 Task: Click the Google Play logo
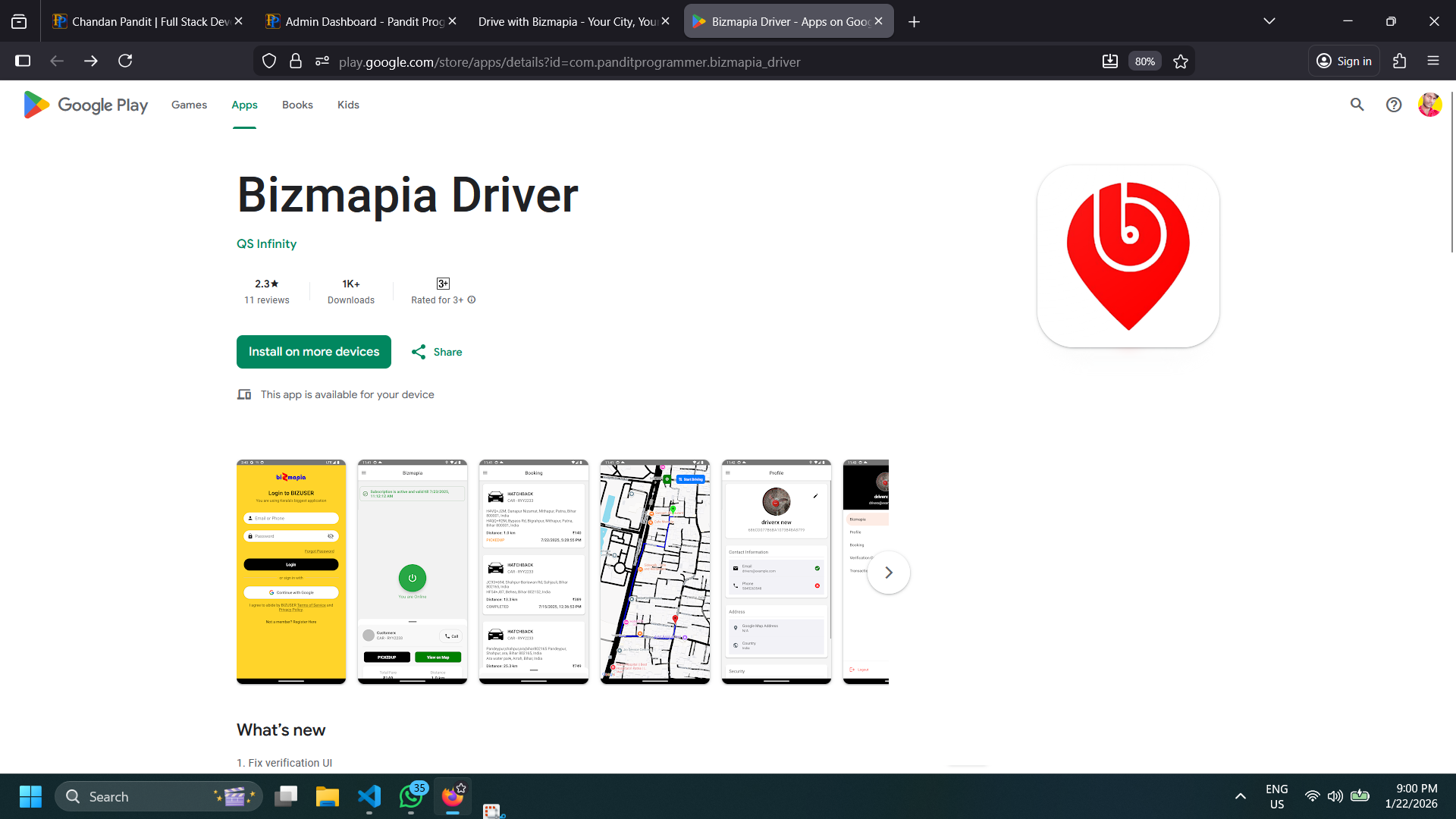tap(83, 105)
